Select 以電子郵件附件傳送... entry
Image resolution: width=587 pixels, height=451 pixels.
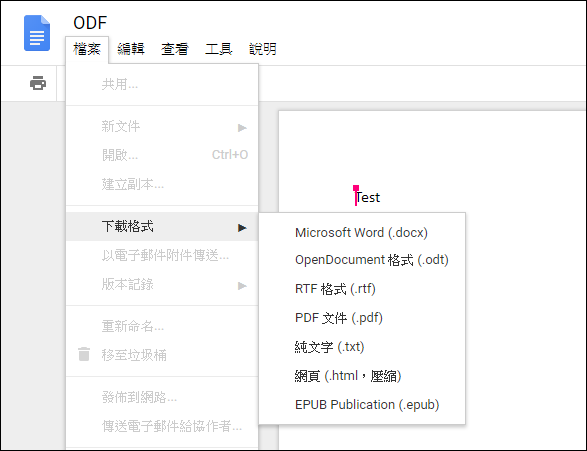tap(162, 255)
